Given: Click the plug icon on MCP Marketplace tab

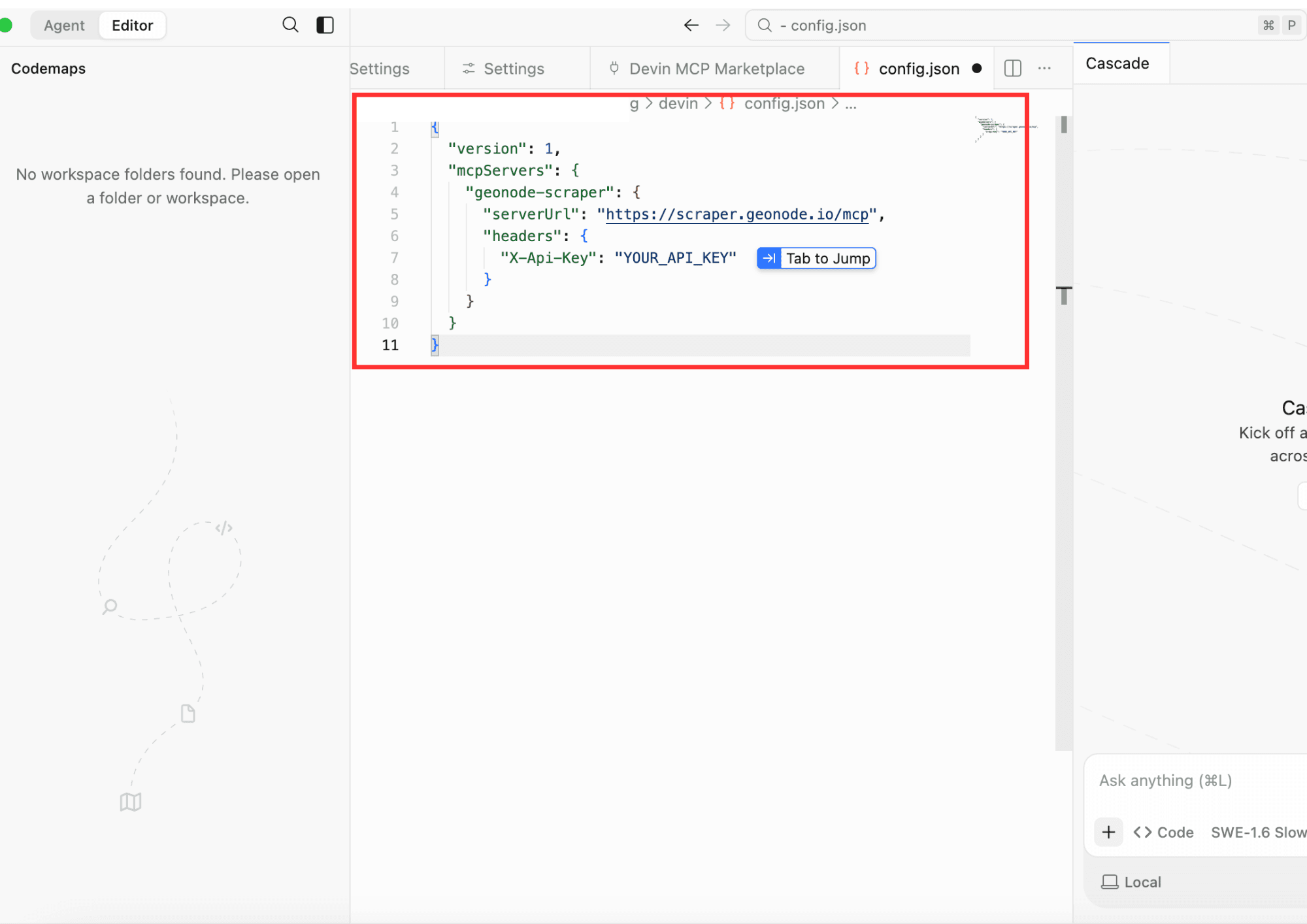Looking at the screenshot, I should pos(614,68).
